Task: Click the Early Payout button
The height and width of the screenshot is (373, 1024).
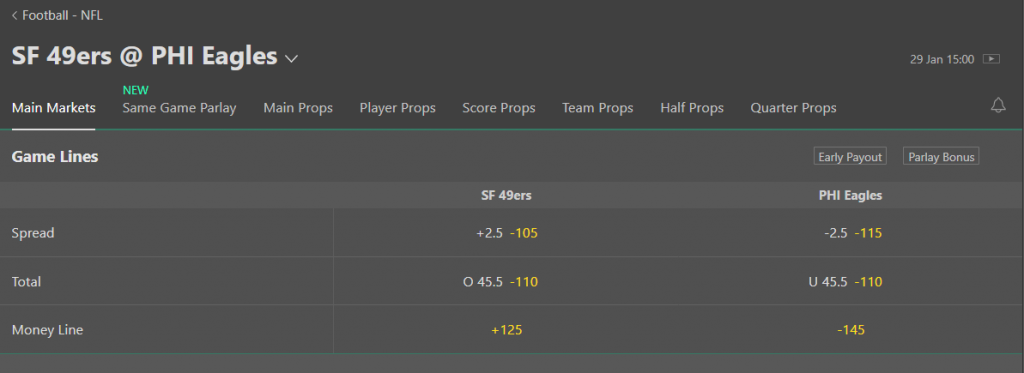Action: tap(850, 157)
